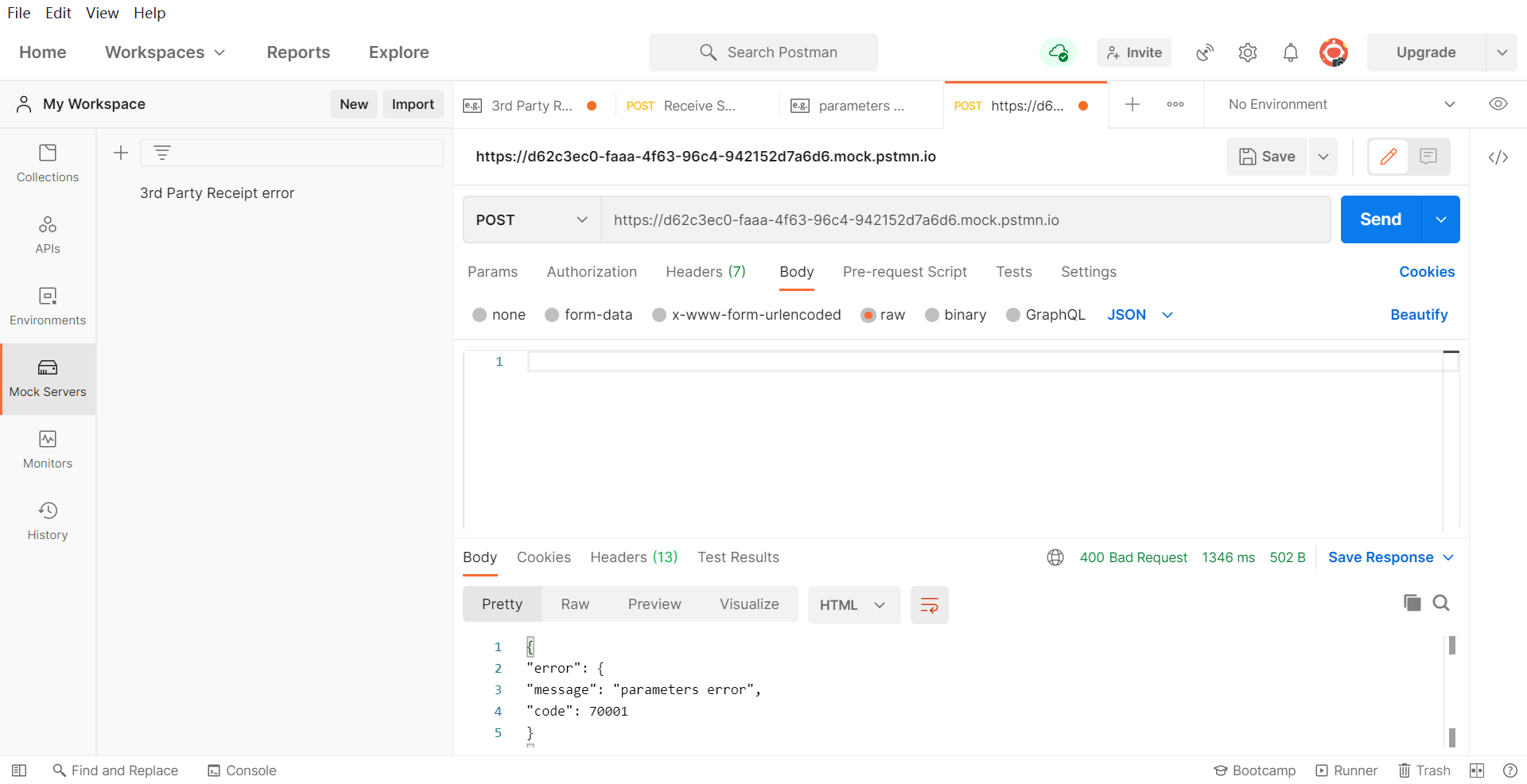This screenshot has width=1527, height=784.
Task: Open the Send options dropdown arrow
Action: pos(1441,219)
